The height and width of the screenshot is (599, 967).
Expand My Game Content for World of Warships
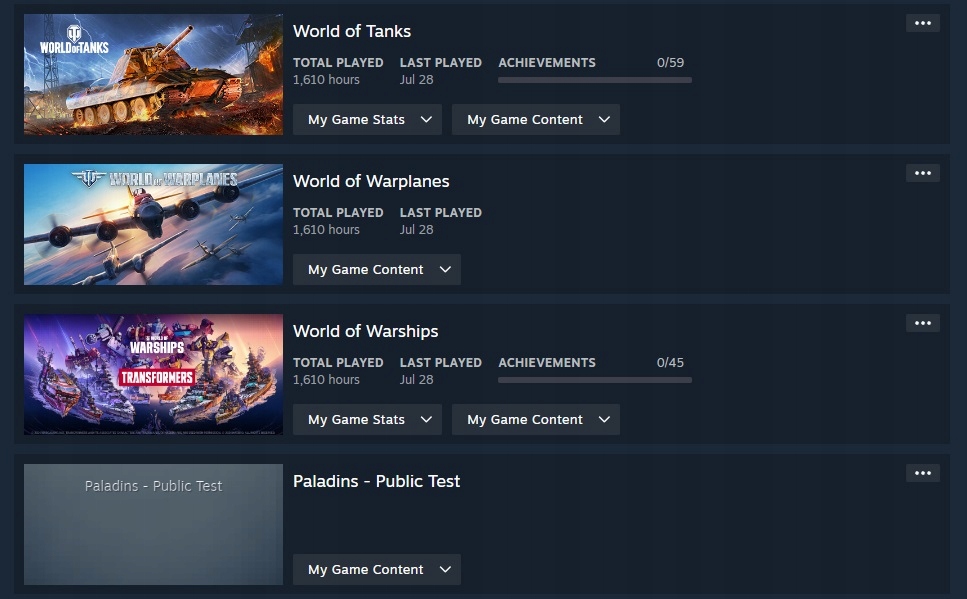click(x=535, y=419)
